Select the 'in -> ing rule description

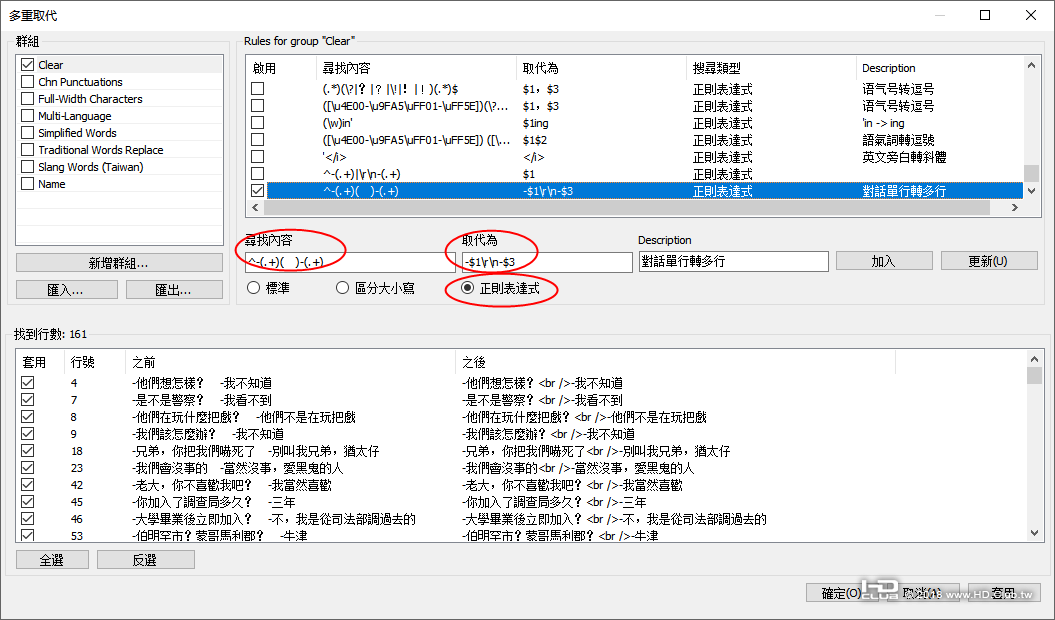click(x=883, y=123)
